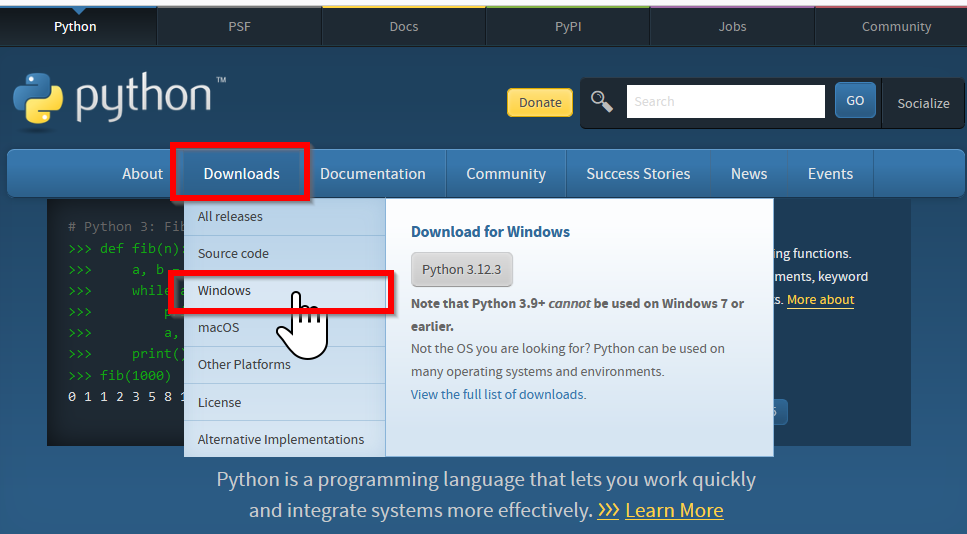Open the Documentation nav menu
The height and width of the screenshot is (534, 967).
click(372, 174)
